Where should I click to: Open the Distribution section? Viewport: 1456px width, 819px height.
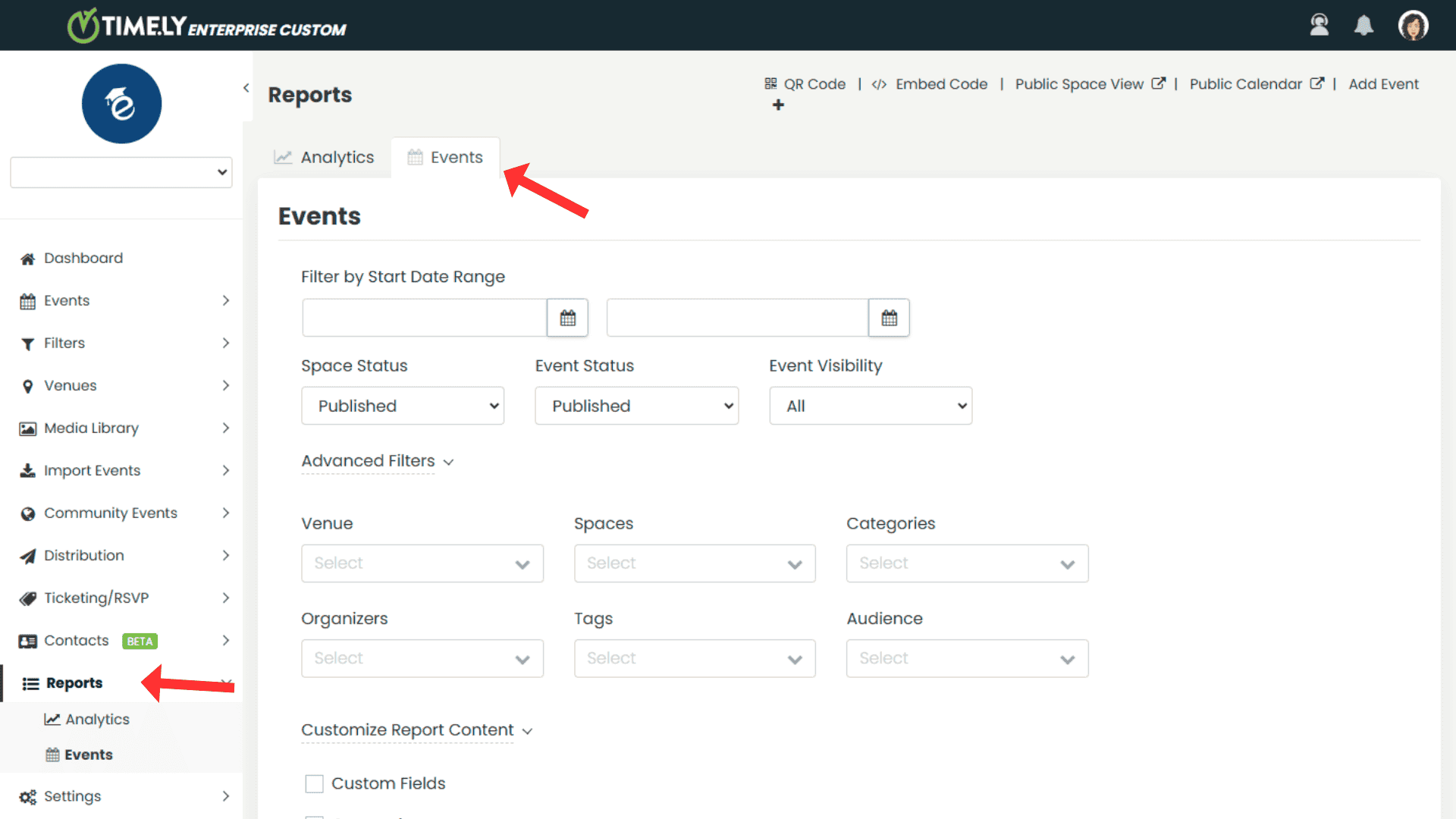click(x=83, y=555)
